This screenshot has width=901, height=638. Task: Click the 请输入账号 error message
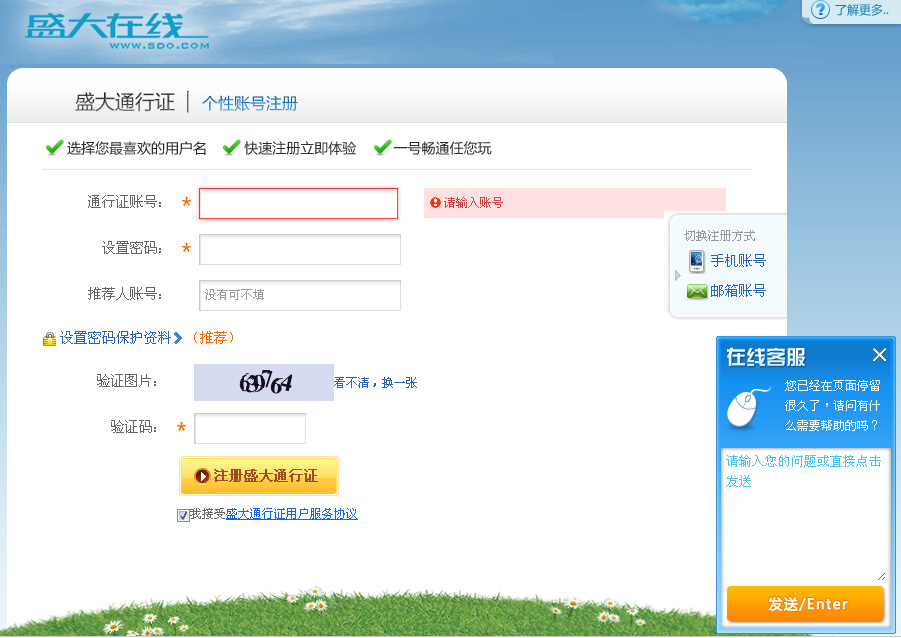(473, 202)
